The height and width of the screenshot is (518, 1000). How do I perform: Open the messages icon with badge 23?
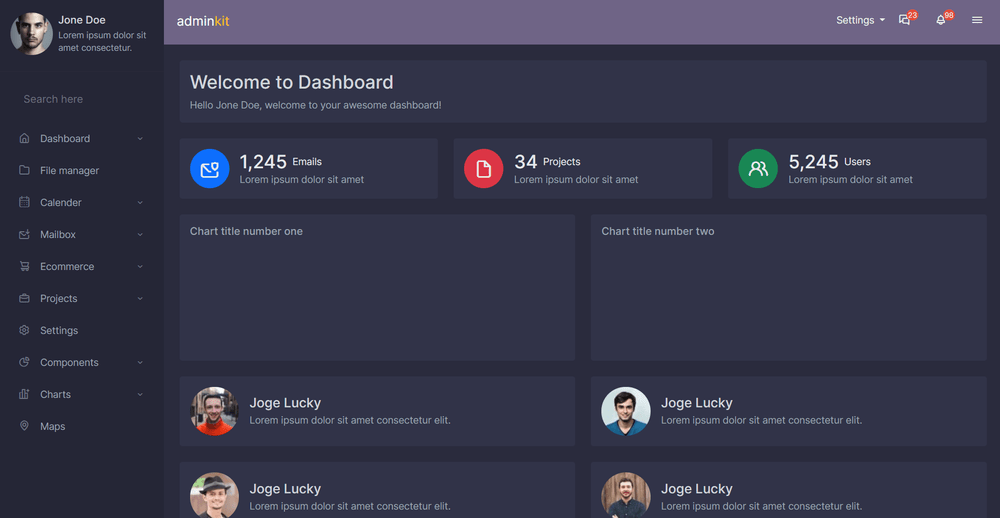click(906, 20)
